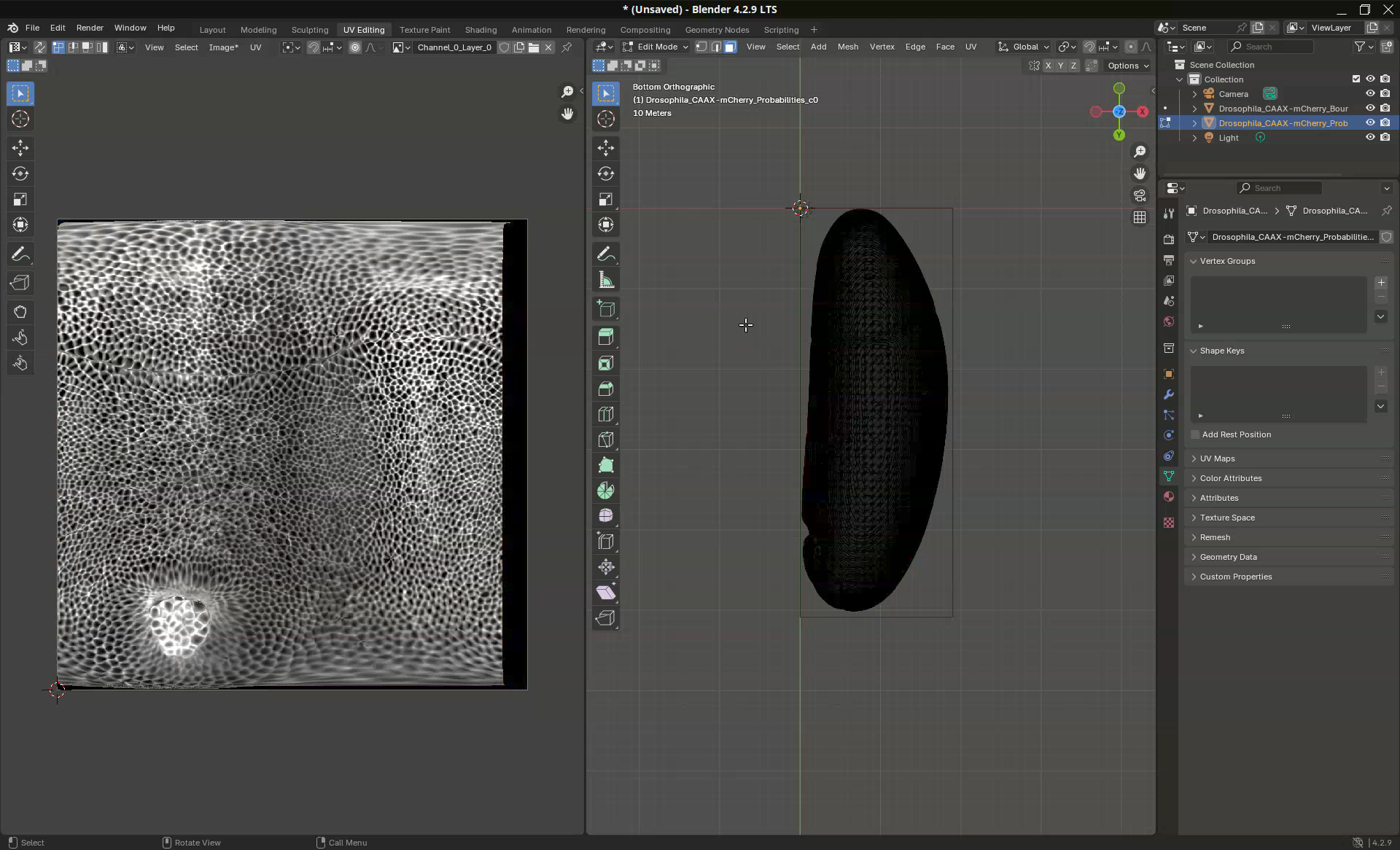This screenshot has height=850, width=1400.
Task: Enable Add Rest Position checkbox
Action: (x=1195, y=434)
